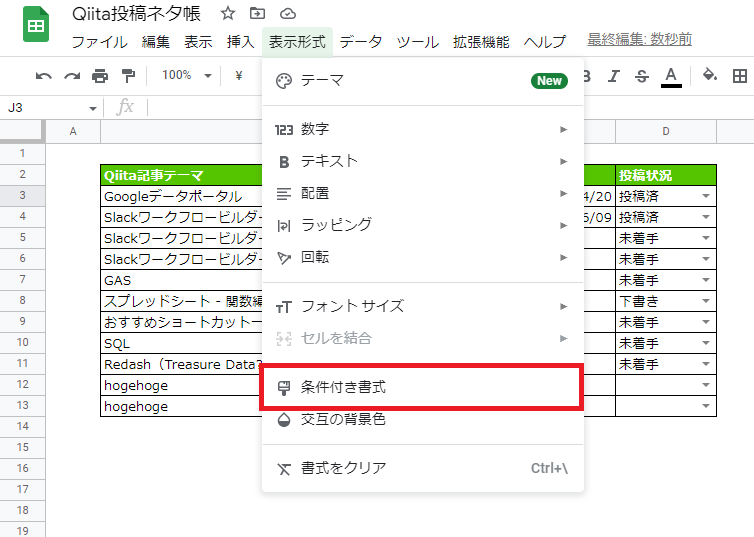Screen dimensions: 754x537
Task: Toggle italic formatting
Action: [x=614, y=76]
